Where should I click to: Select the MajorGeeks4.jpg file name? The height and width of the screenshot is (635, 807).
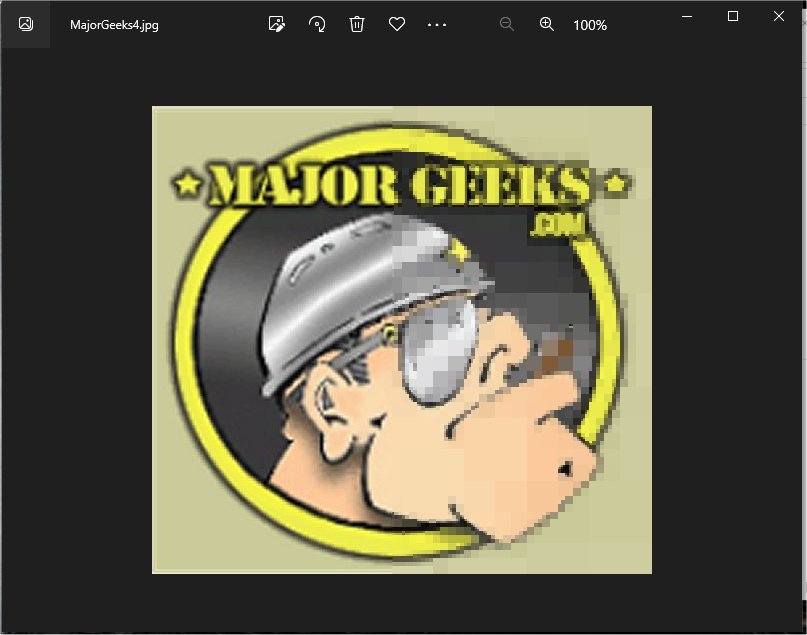pyautogui.click(x=114, y=25)
